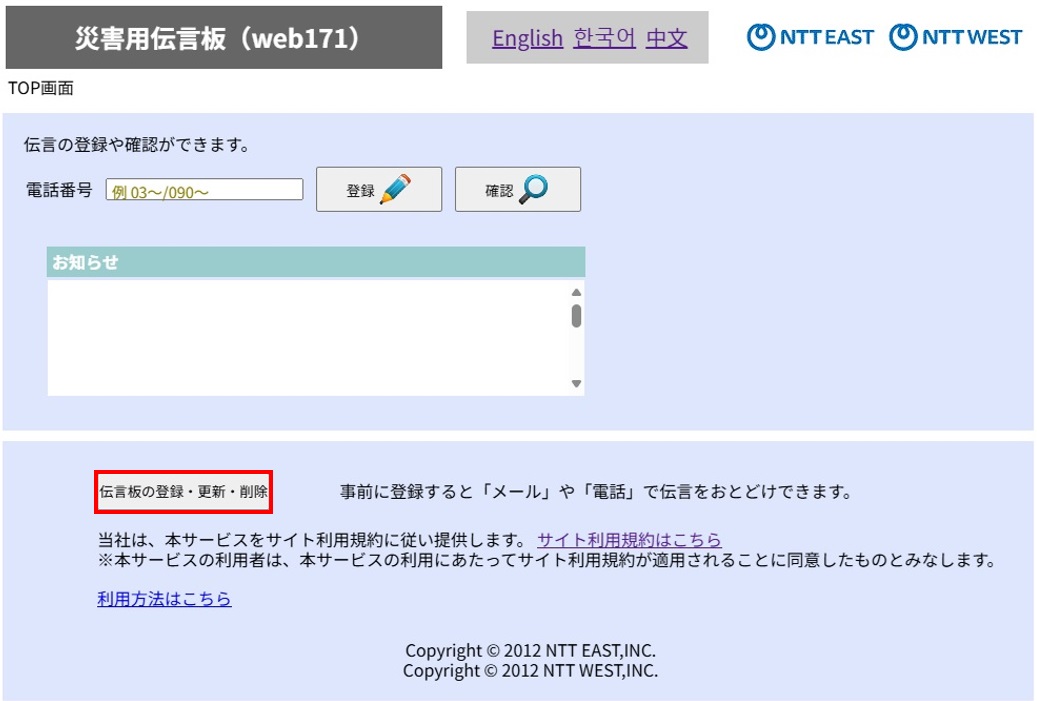Click the NTT WEST circular logo
This screenshot has width=1037, height=701.
(x=904, y=37)
